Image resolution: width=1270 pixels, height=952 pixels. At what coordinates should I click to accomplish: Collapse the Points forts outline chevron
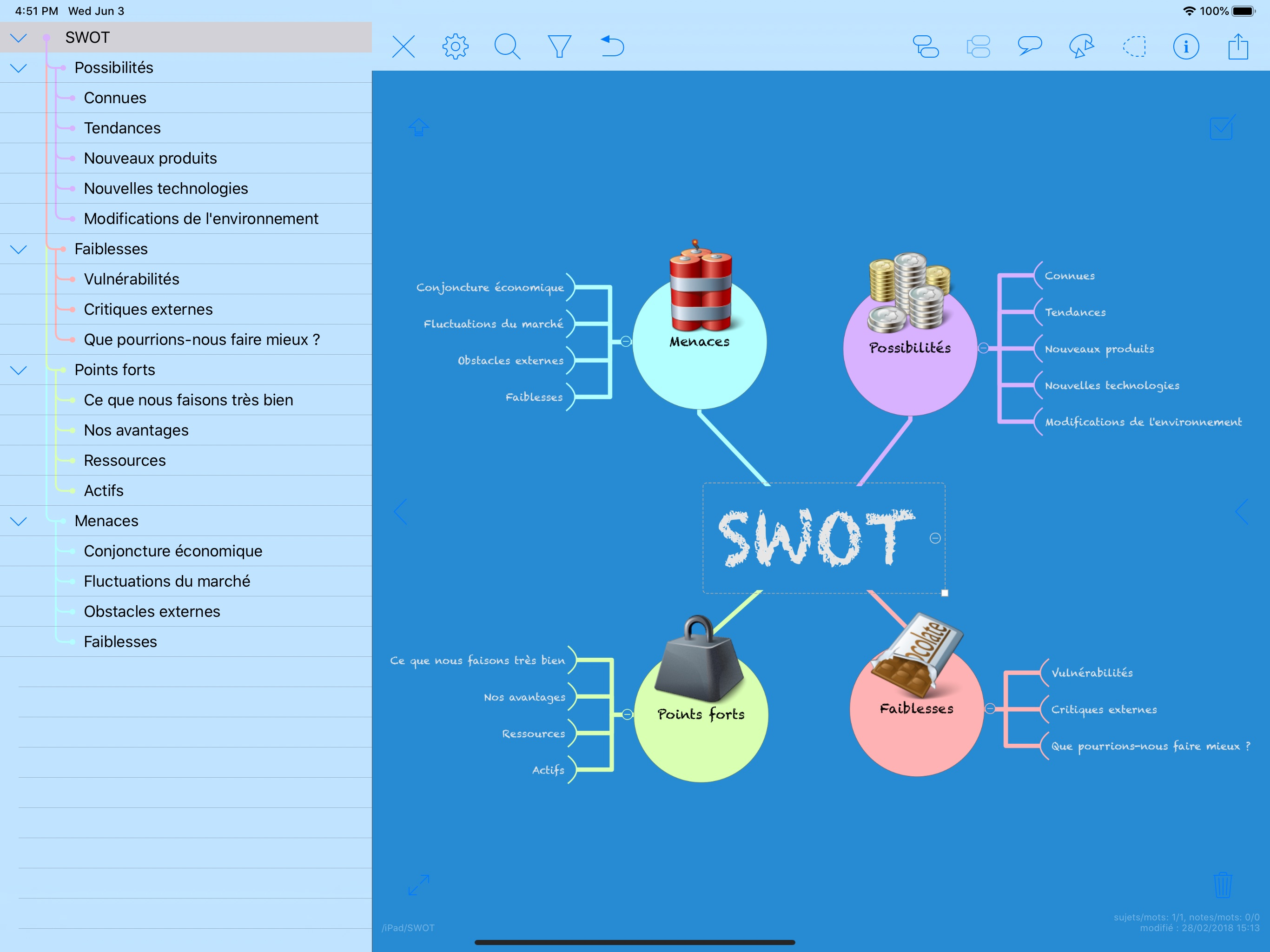(19, 370)
